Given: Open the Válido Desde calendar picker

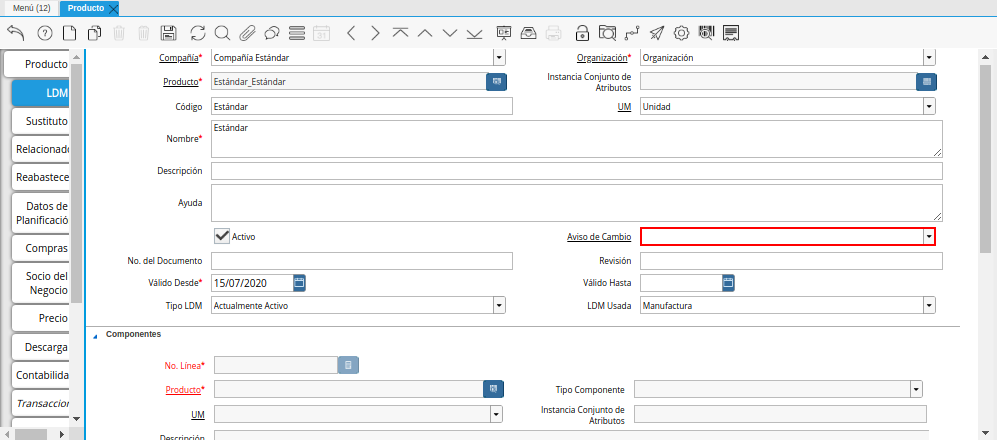Looking at the screenshot, I should click(299, 283).
